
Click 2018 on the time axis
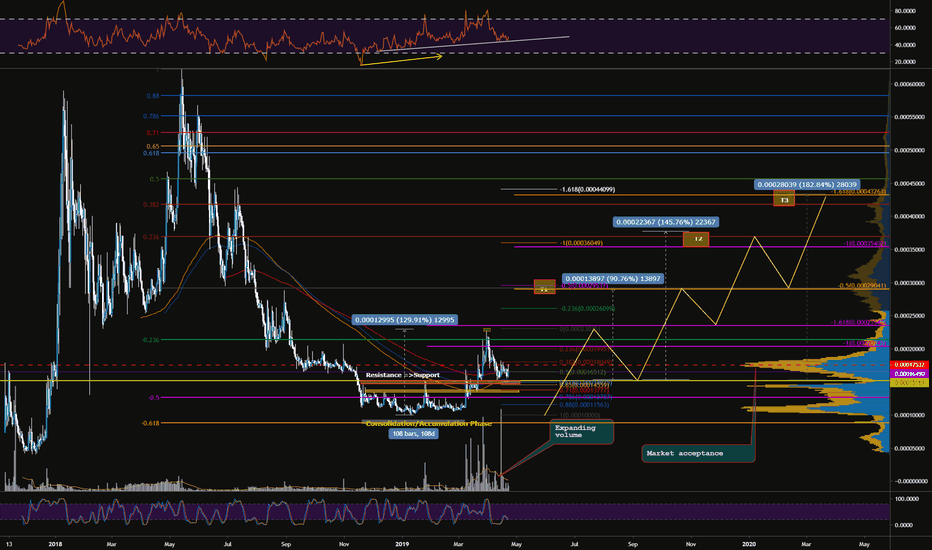(x=55, y=543)
